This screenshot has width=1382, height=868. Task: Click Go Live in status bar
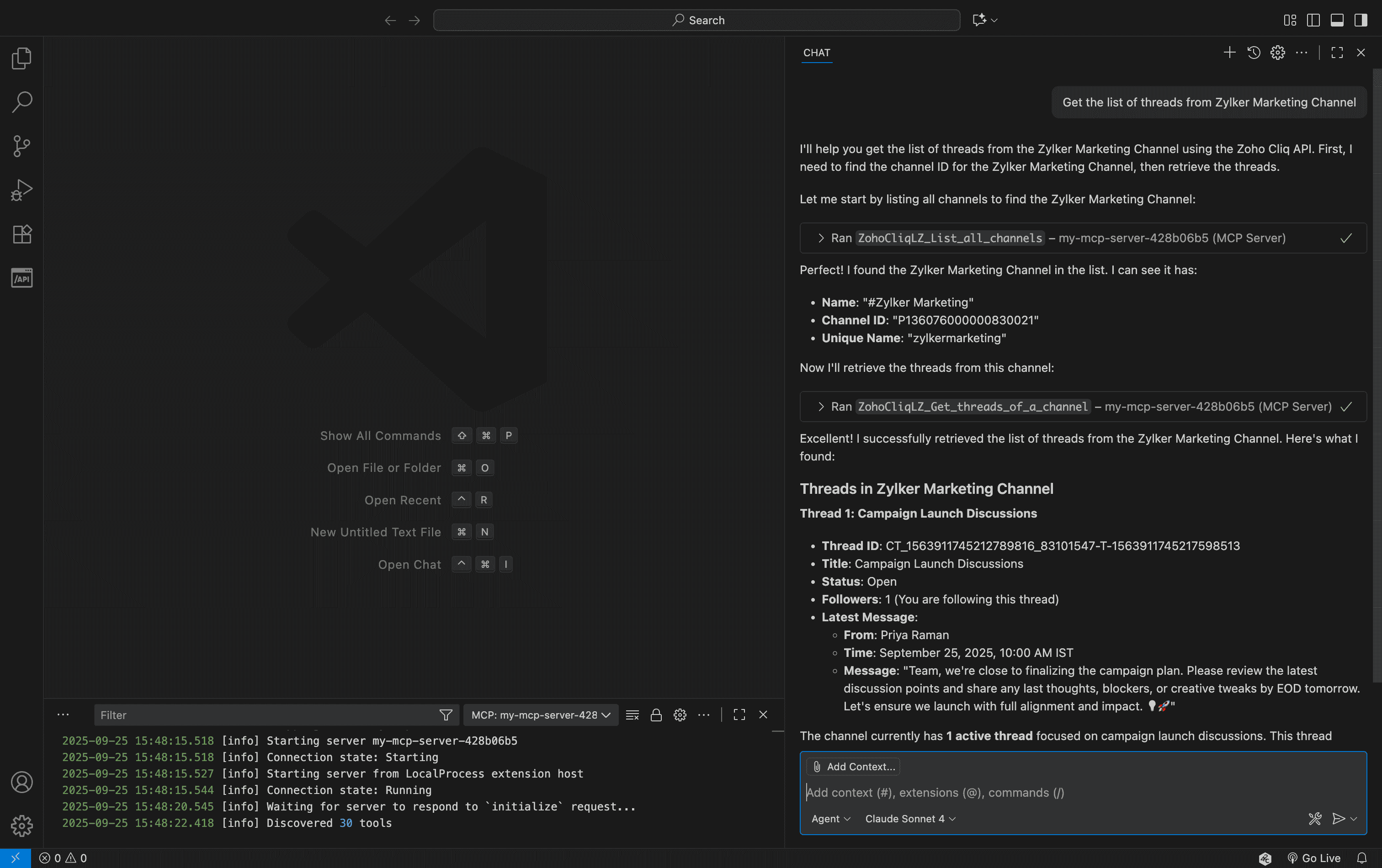point(1314,857)
